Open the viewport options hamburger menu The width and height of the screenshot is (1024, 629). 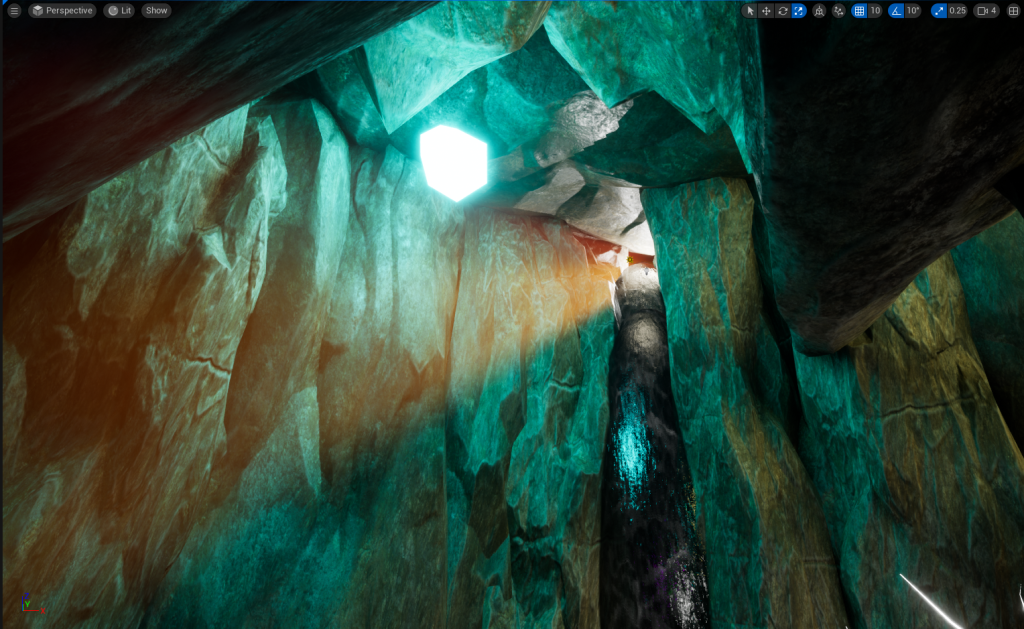point(14,11)
